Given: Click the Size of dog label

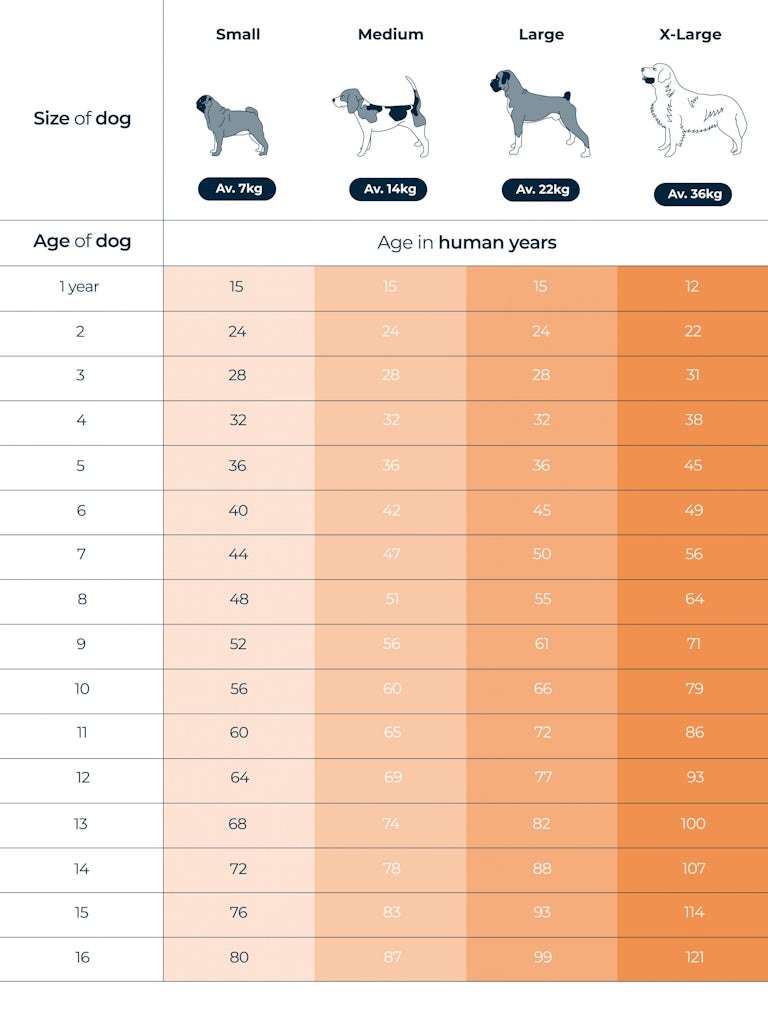Looking at the screenshot, I should coord(82,119).
